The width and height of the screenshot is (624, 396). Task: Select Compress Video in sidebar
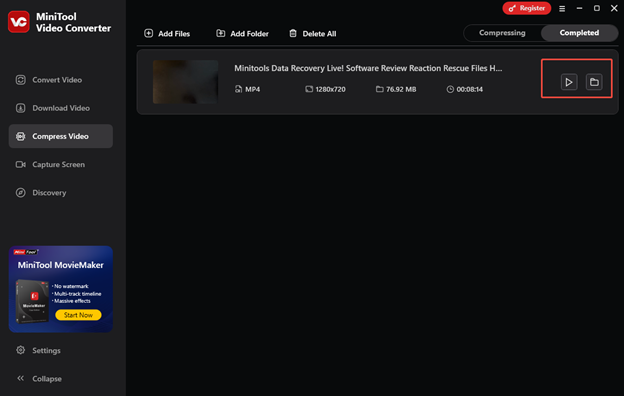point(60,136)
